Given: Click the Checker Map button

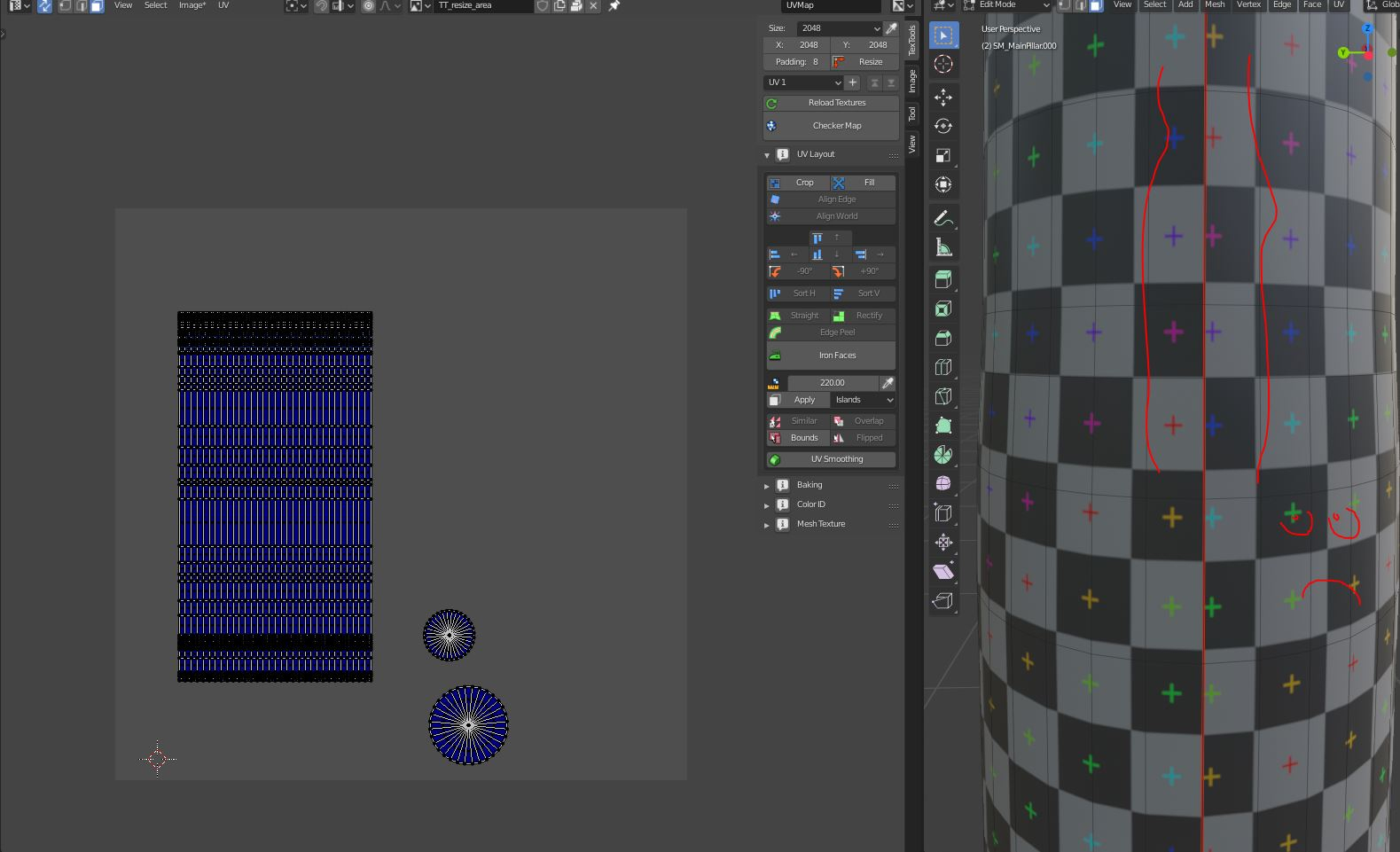Looking at the screenshot, I should [x=831, y=126].
